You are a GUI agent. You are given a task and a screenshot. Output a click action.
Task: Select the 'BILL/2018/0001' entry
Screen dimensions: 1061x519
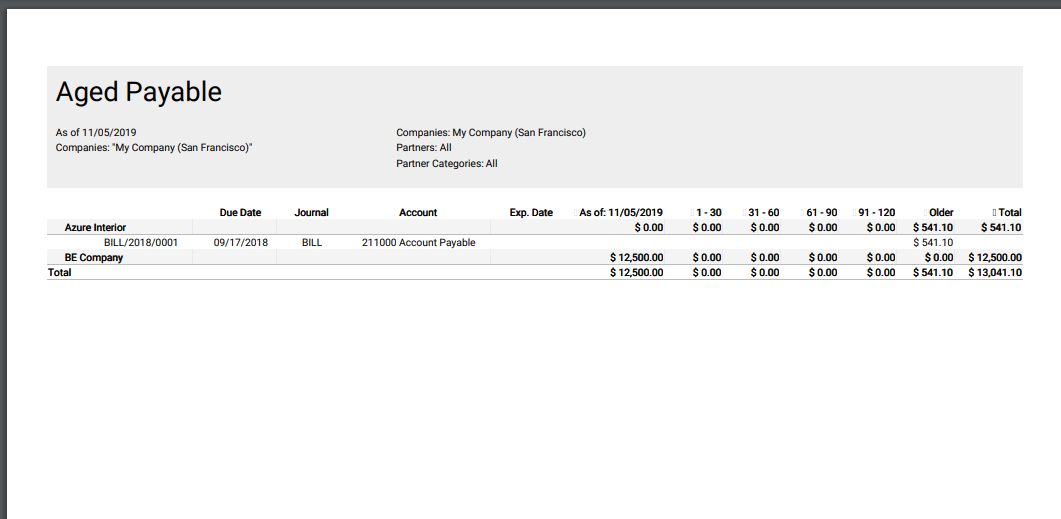[x=141, y=242]
